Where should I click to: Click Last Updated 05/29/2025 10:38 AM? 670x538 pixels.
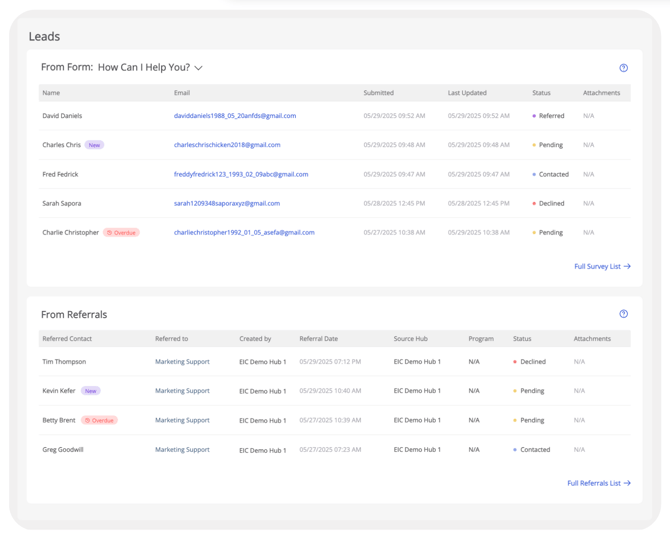(x=479, y=232)
